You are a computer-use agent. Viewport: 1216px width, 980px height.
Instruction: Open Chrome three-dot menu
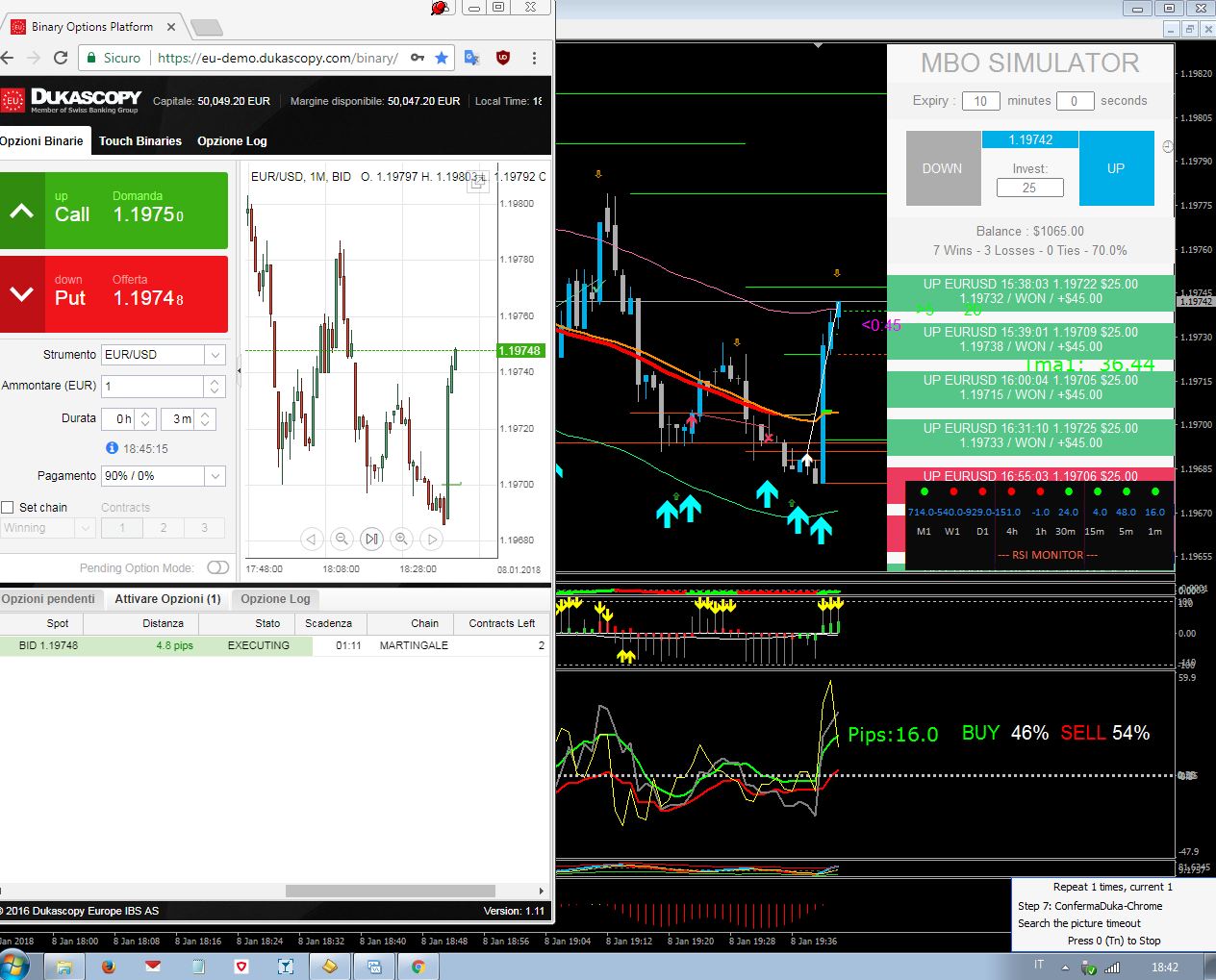534,58
